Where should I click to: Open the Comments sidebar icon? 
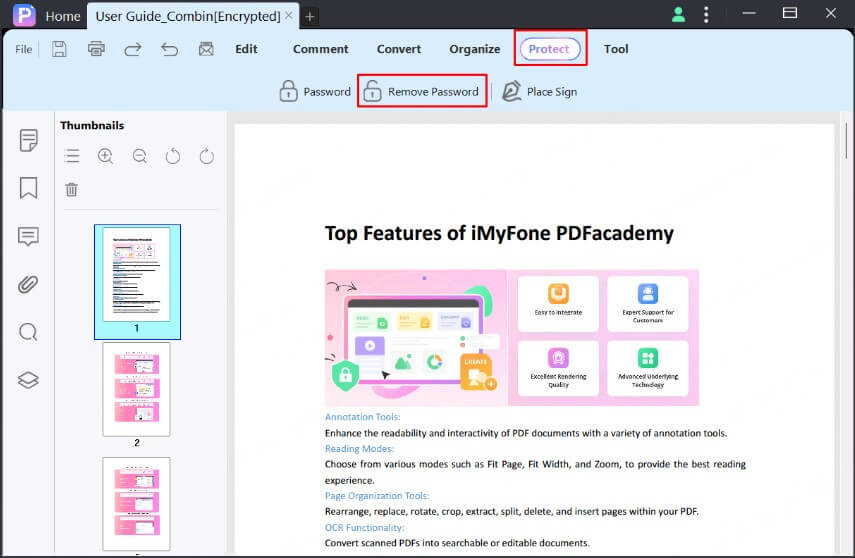[28, 237]
